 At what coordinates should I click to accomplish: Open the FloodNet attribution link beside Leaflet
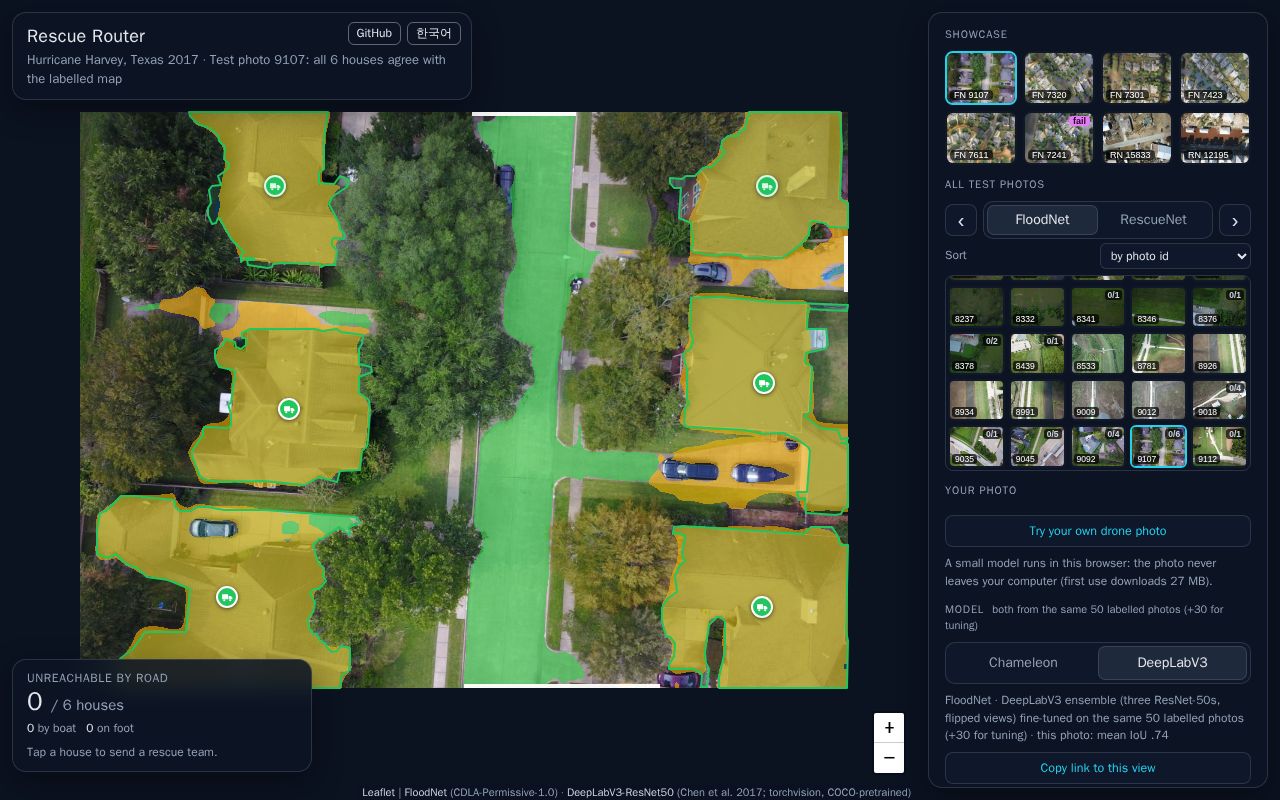coord(425,792)
